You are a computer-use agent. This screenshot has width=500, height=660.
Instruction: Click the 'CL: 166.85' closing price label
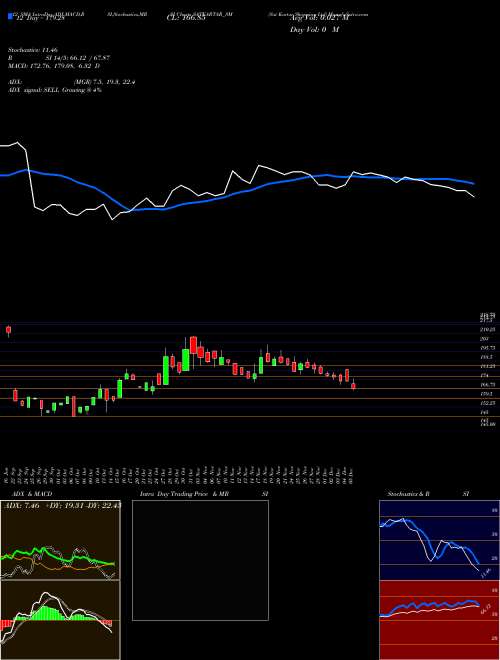pyautogui.click(x=185, y=19)
